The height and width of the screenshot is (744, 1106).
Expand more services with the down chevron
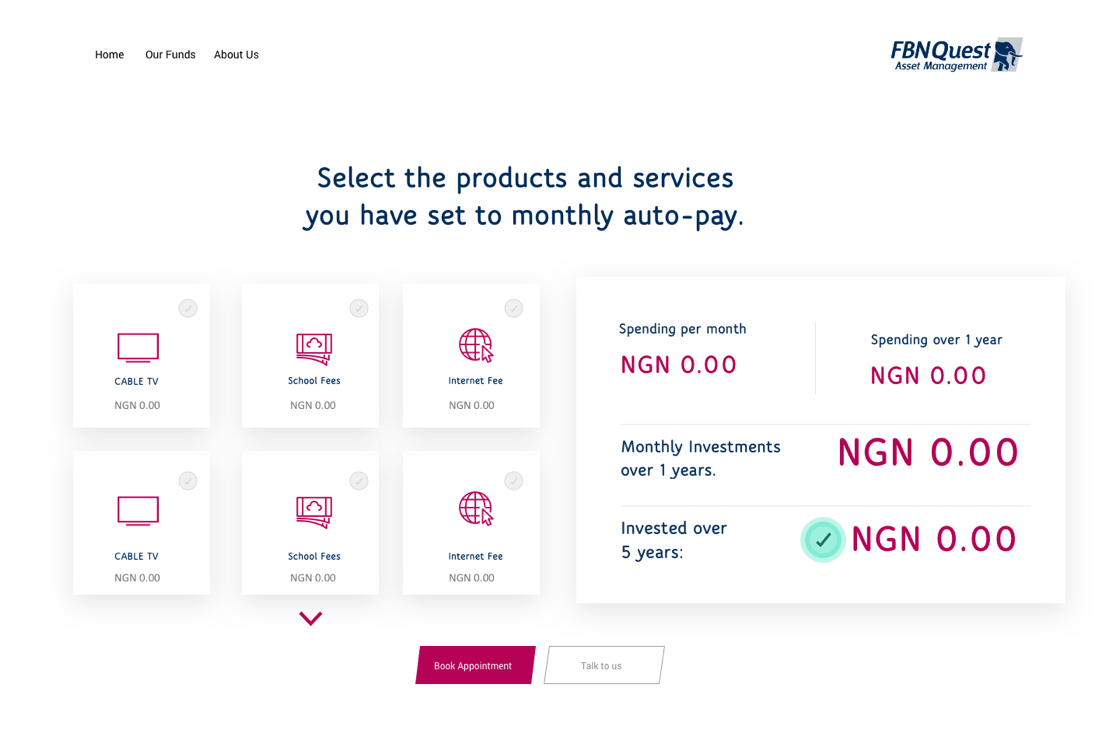coord(311,619)
